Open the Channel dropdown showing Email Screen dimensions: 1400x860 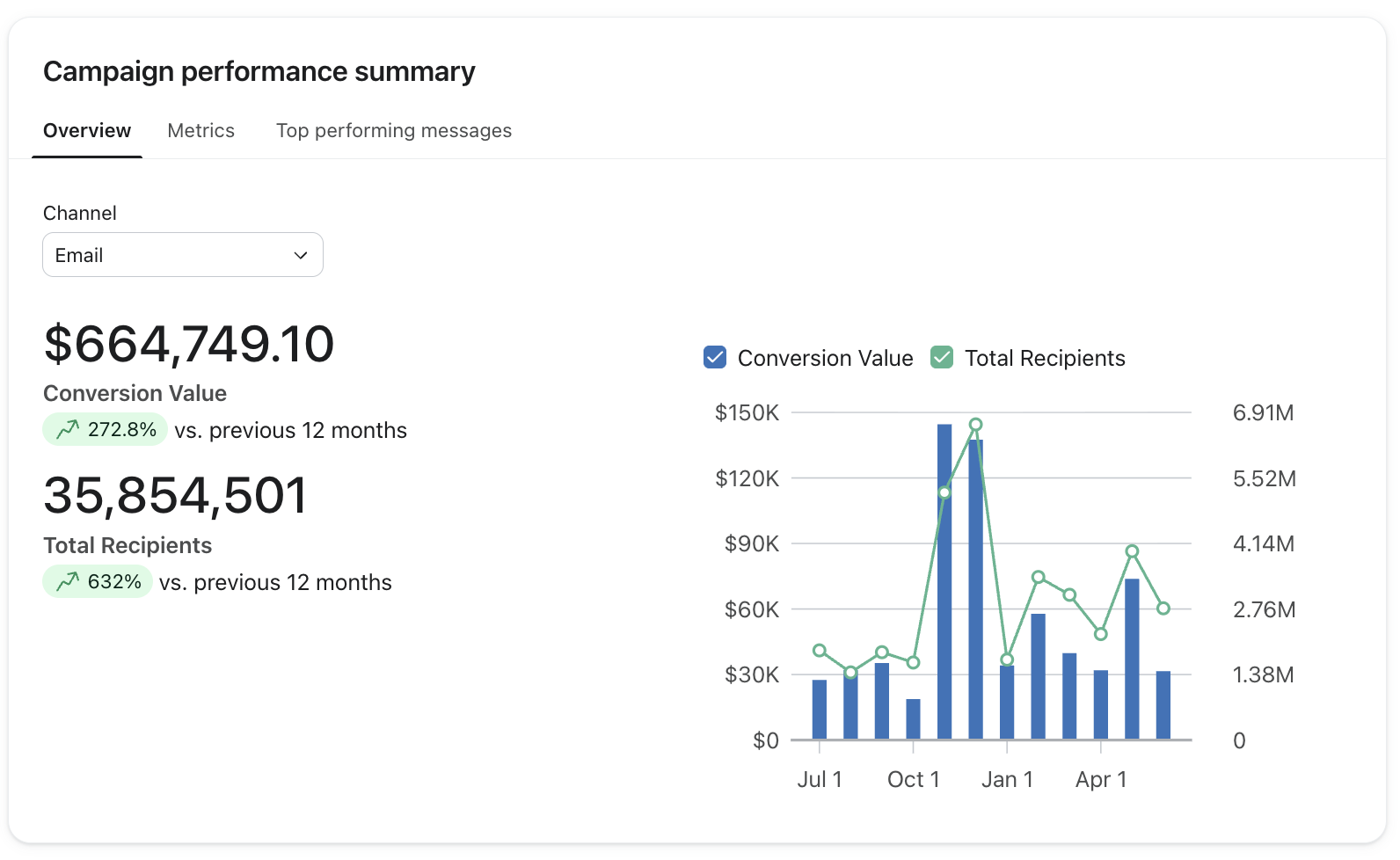(x=183, y=255)
